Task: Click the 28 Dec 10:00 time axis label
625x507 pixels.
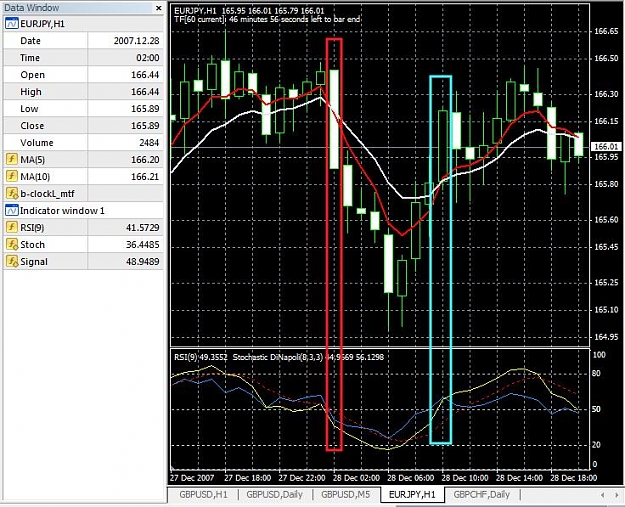Action: point(465,478)
